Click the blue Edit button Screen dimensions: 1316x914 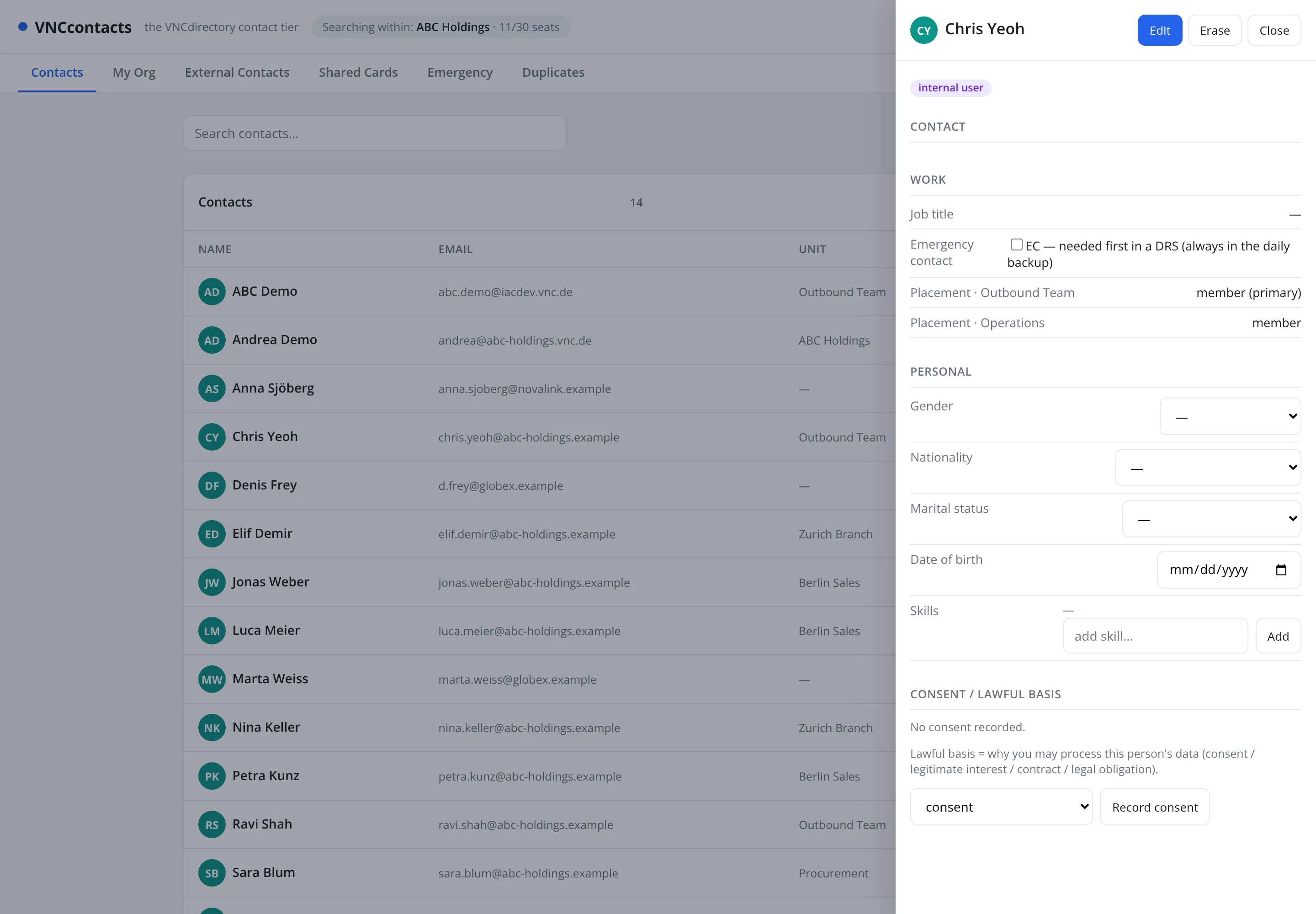pos(1160,30)
